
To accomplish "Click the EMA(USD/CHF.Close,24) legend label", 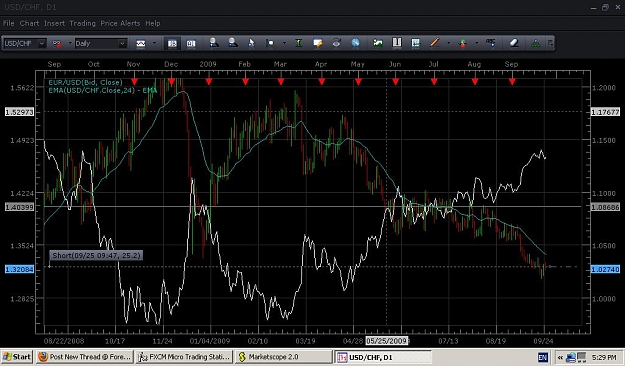I will coord(103,91).
